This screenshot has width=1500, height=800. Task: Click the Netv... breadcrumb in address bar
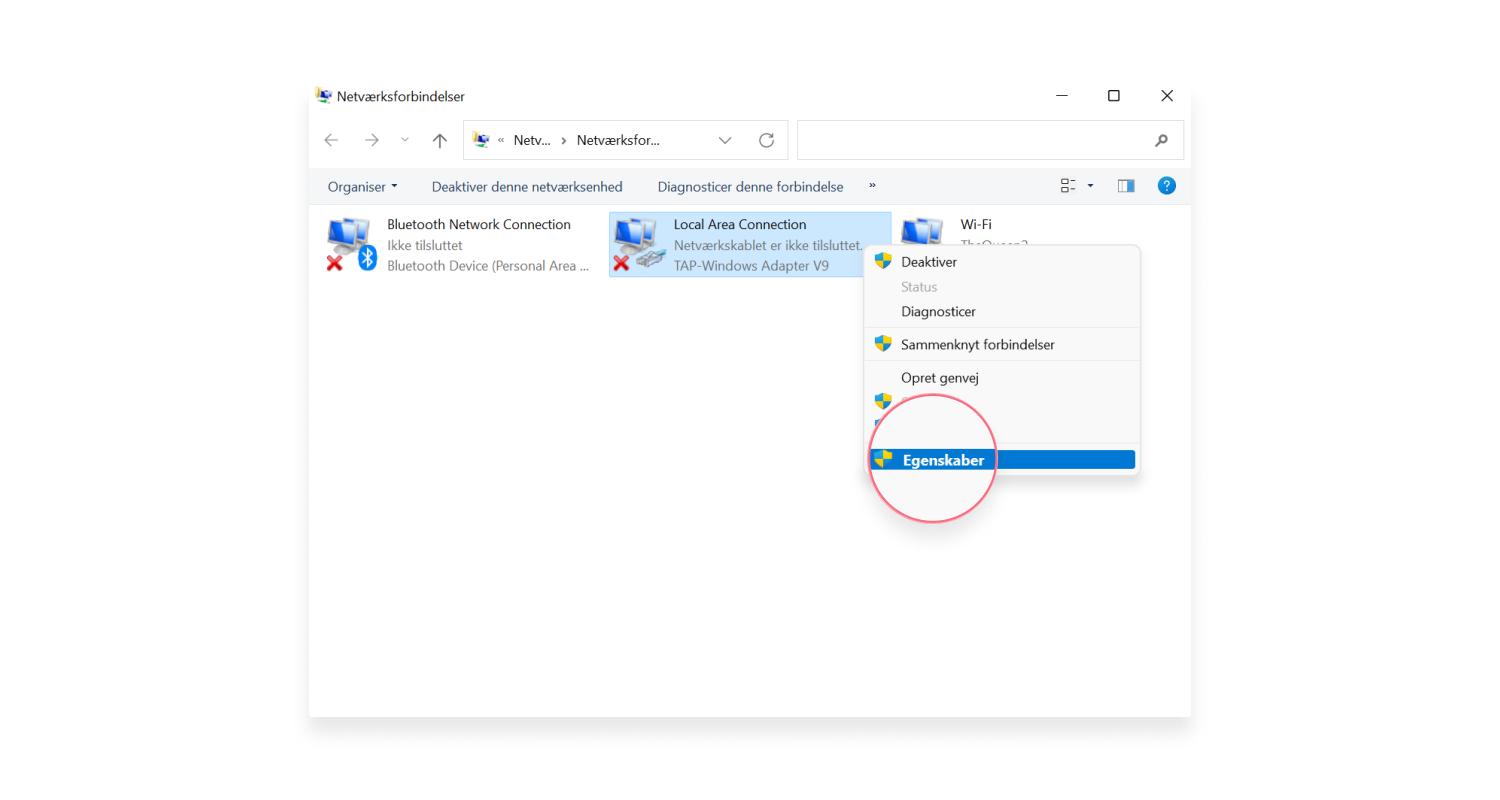point(532,140)
